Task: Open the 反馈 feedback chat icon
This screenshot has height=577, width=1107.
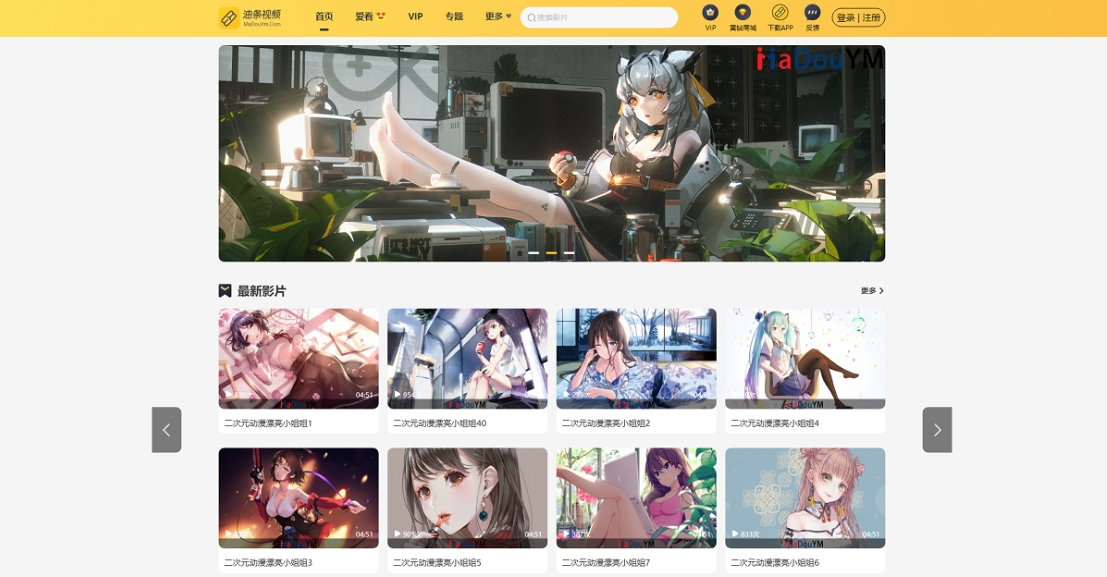Action: [x=812, y=13]
